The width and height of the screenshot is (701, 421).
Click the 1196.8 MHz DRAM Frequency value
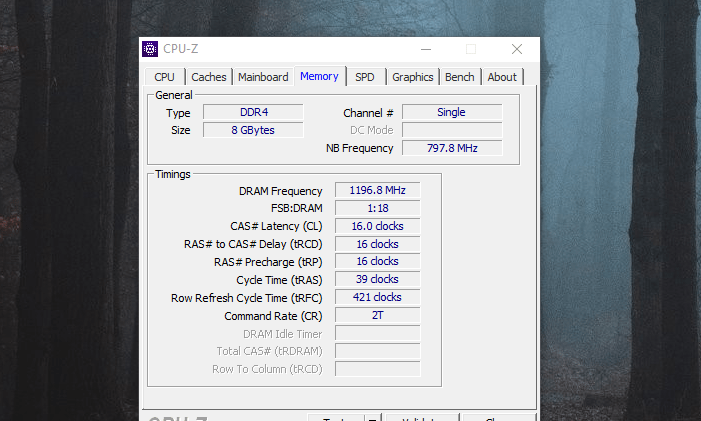point(378,190)
